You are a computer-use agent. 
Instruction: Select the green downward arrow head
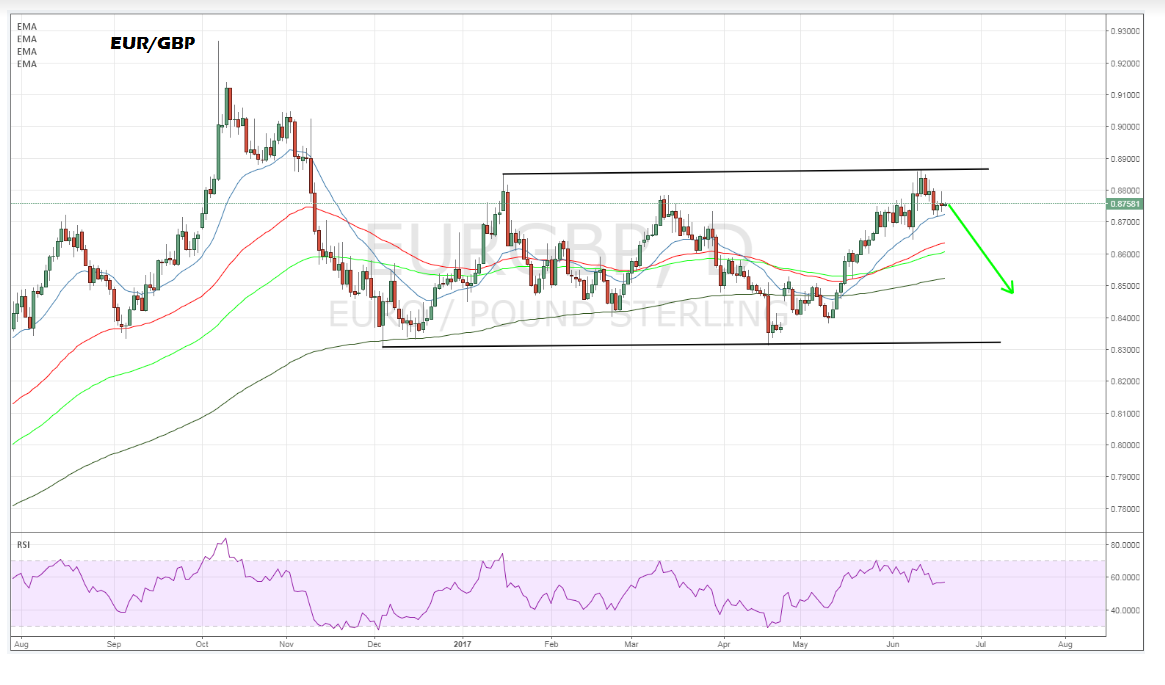coord(1010,288)
